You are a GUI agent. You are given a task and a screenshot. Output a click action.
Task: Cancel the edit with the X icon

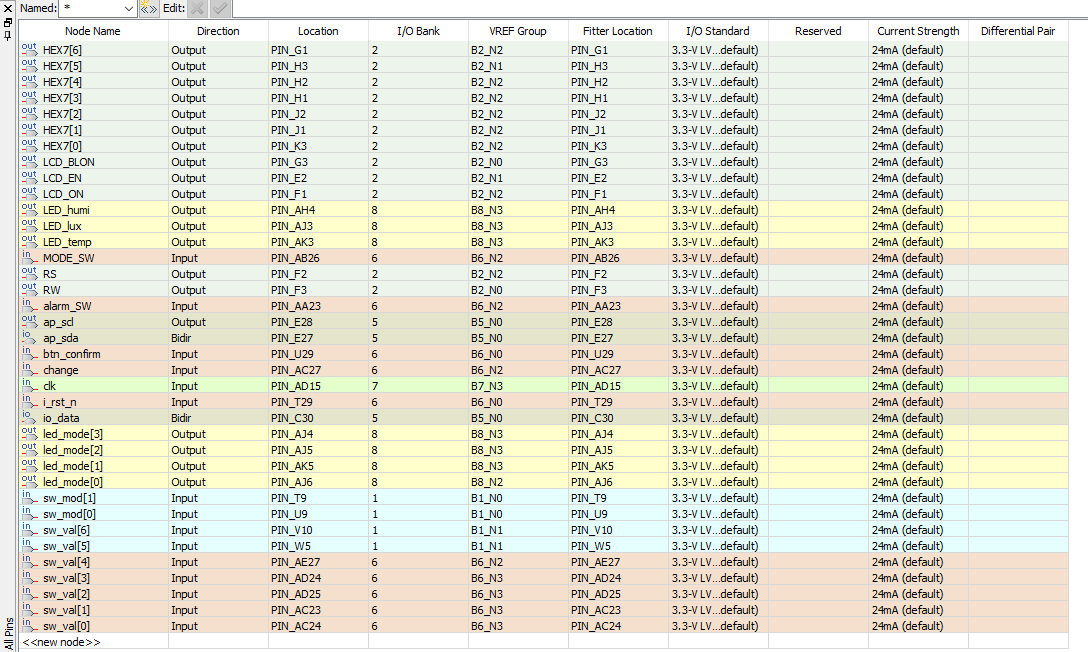[197, 8]
